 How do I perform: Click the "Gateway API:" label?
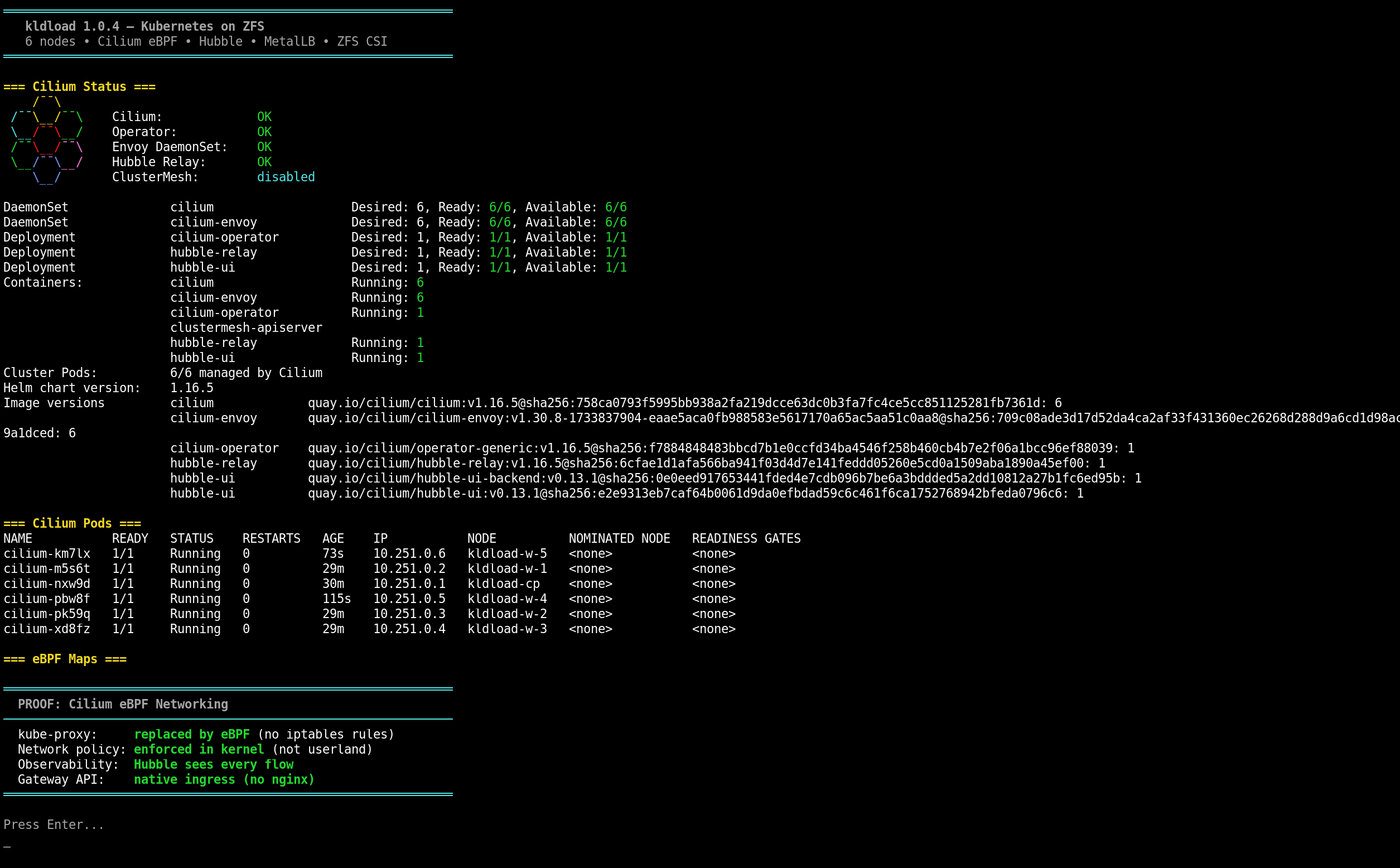point(61,780)
